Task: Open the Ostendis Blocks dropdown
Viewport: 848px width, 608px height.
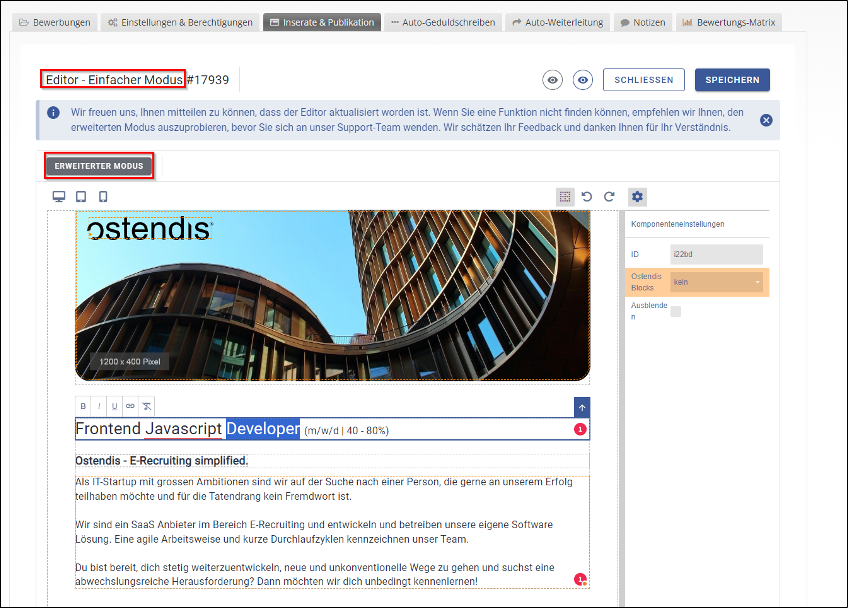Action: click(717, 282)
